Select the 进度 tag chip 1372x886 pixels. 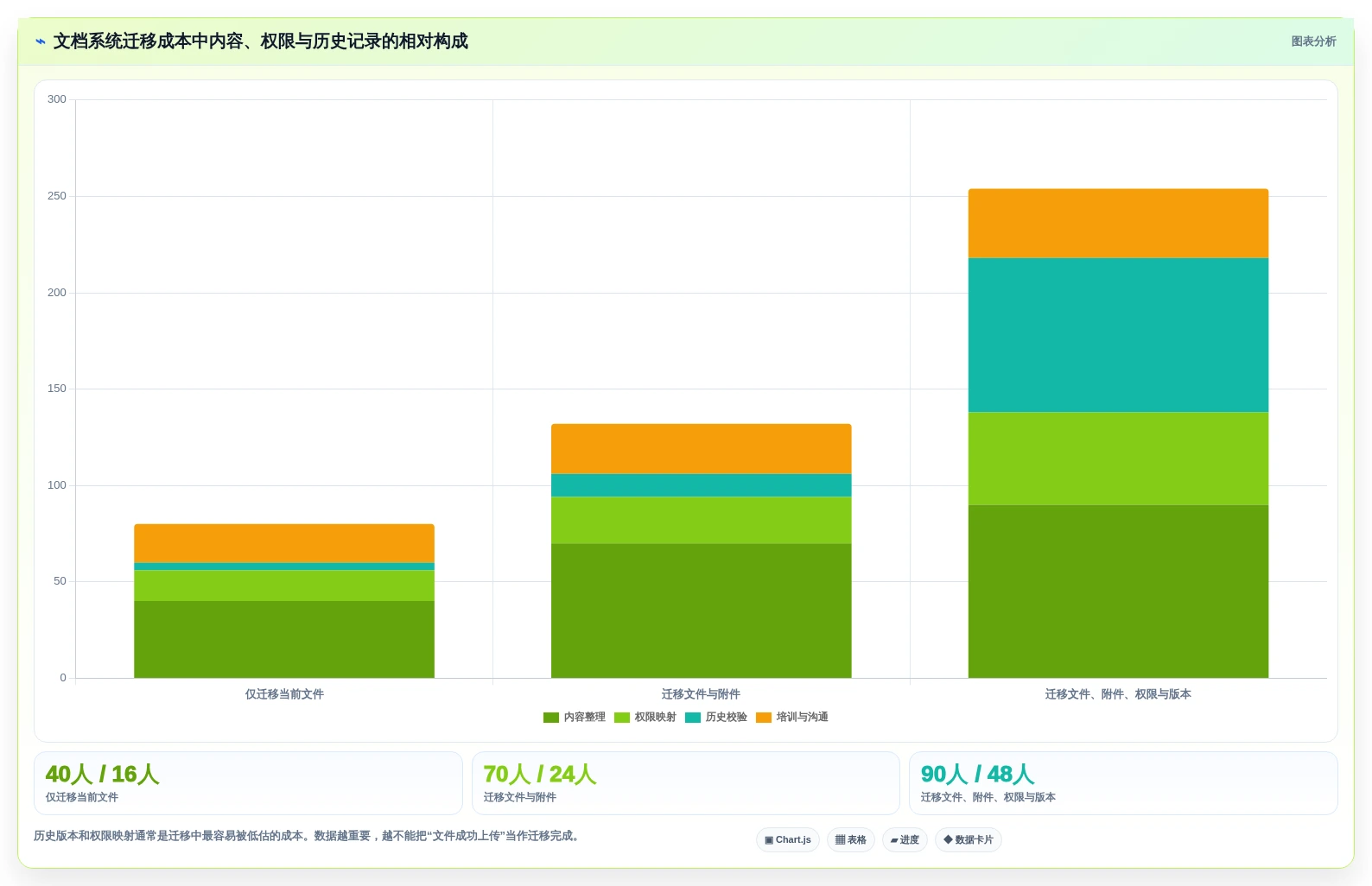click(x=905, y=840)
